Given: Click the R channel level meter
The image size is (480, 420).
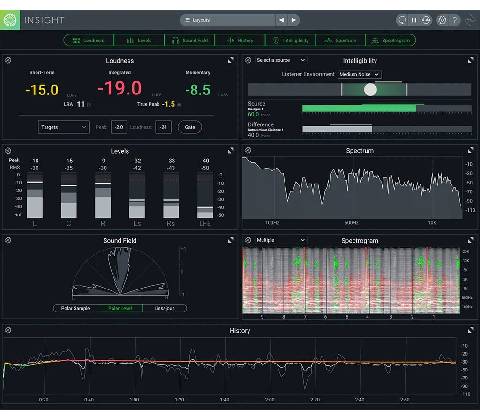Looking at the screenshot, I should [x=103, y=195].
